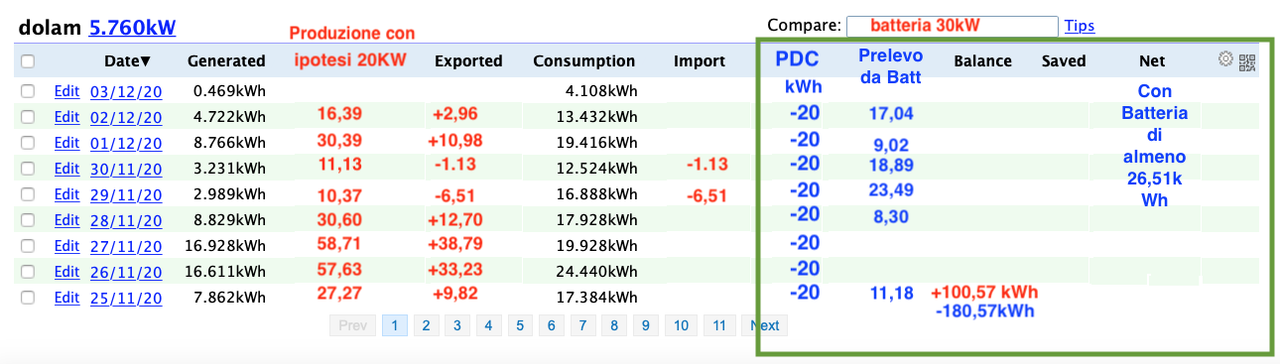
Task: Check the box for 27/11/20 row
Action: pos(28,245)
